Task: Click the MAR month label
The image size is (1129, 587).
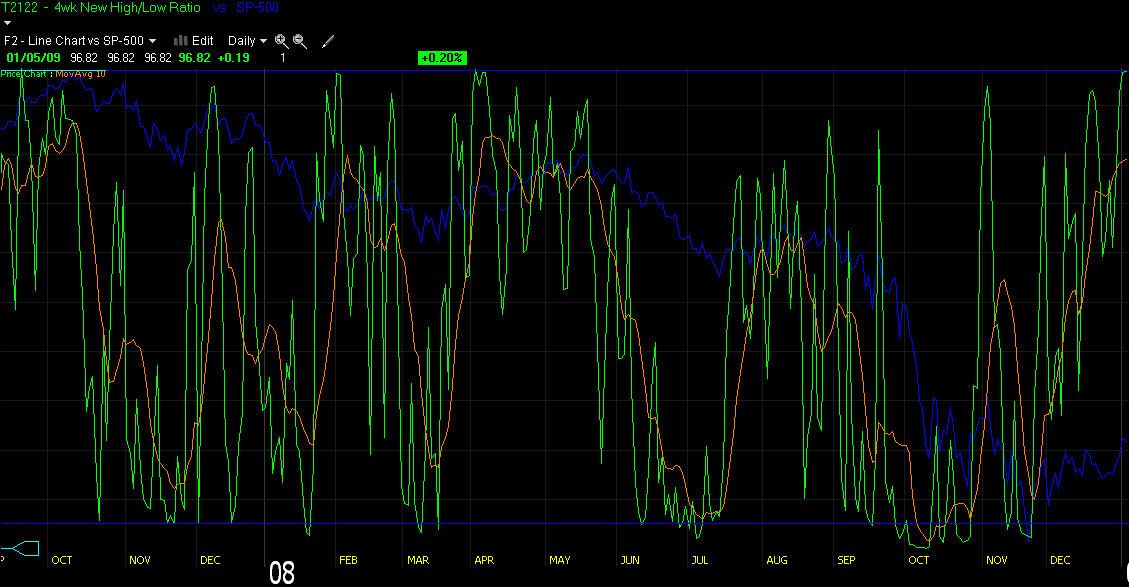Action: (x=418, y=560)
